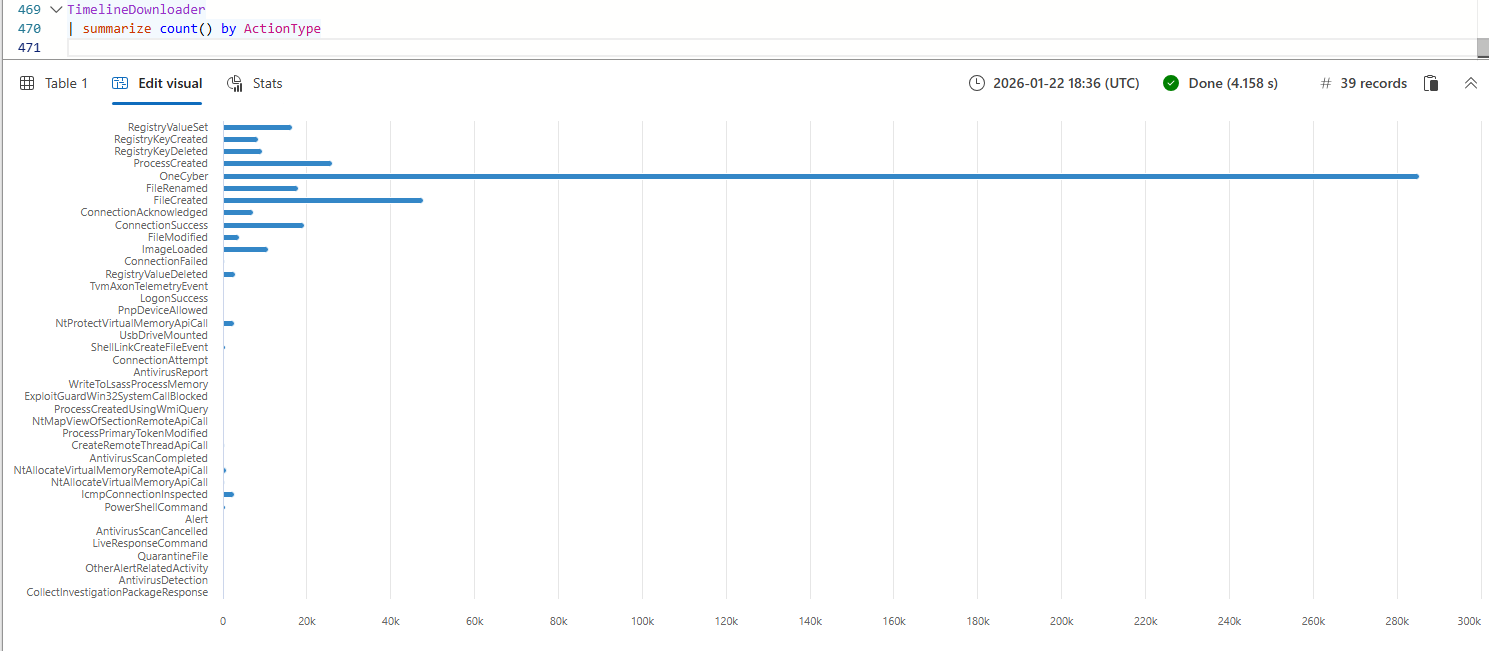Click the hash icon next to 39 records
This screenshot has width=1489, height=651.
click(x=1326, y=84)
